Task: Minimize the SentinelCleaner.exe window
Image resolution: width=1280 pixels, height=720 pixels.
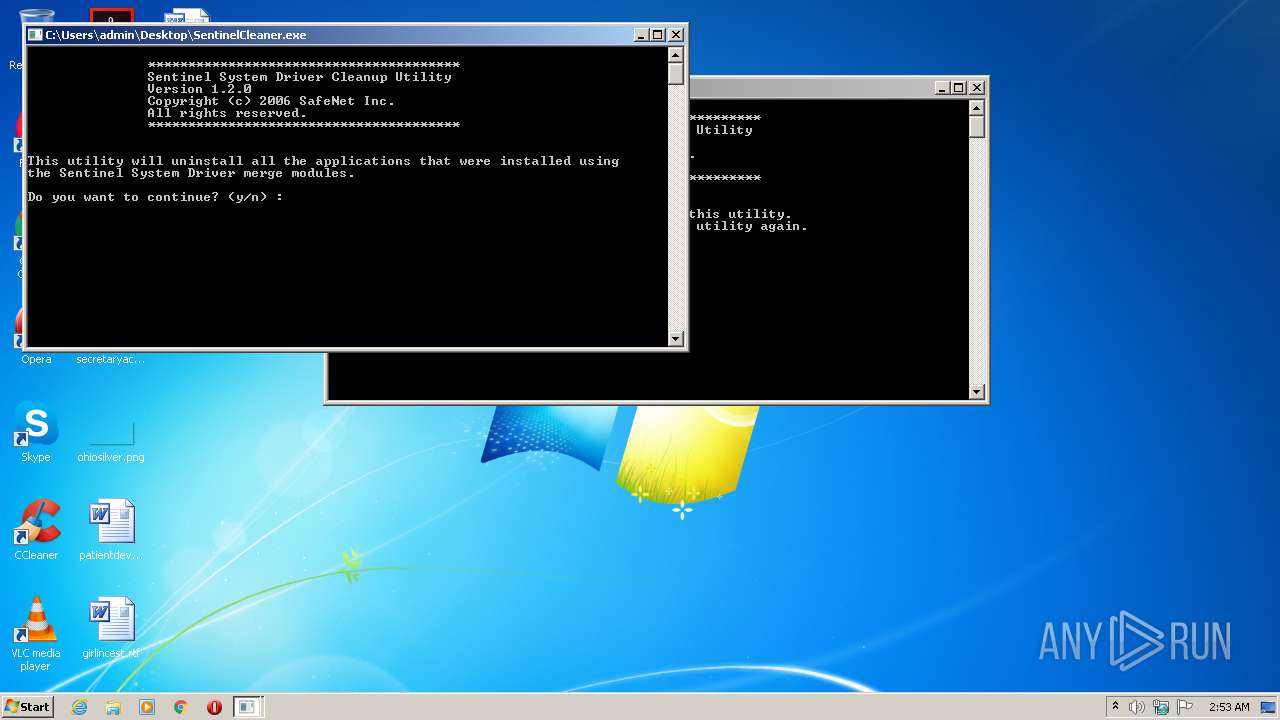Action: [641, 35]
